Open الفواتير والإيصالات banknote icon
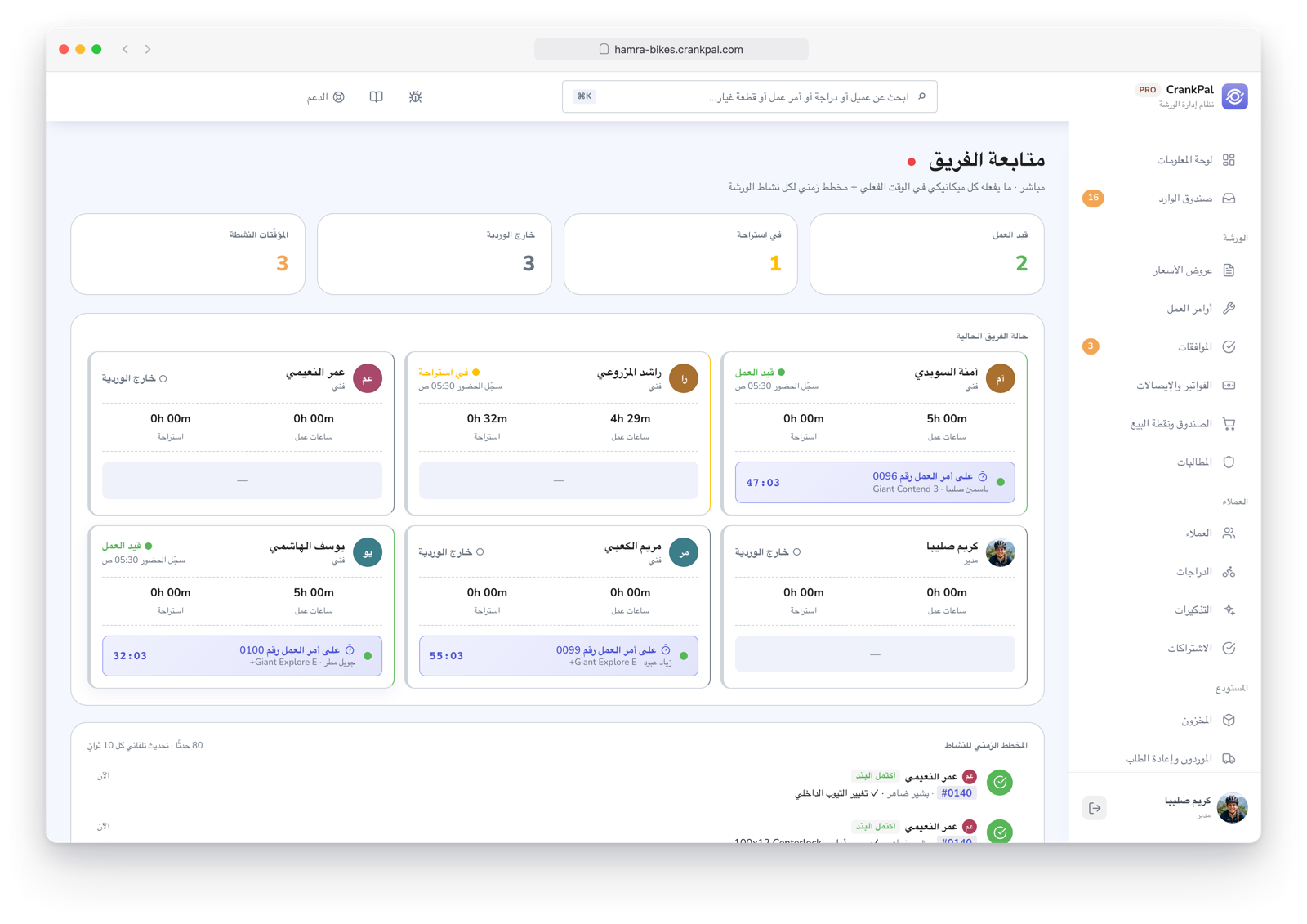 (x=1229, y=386)
